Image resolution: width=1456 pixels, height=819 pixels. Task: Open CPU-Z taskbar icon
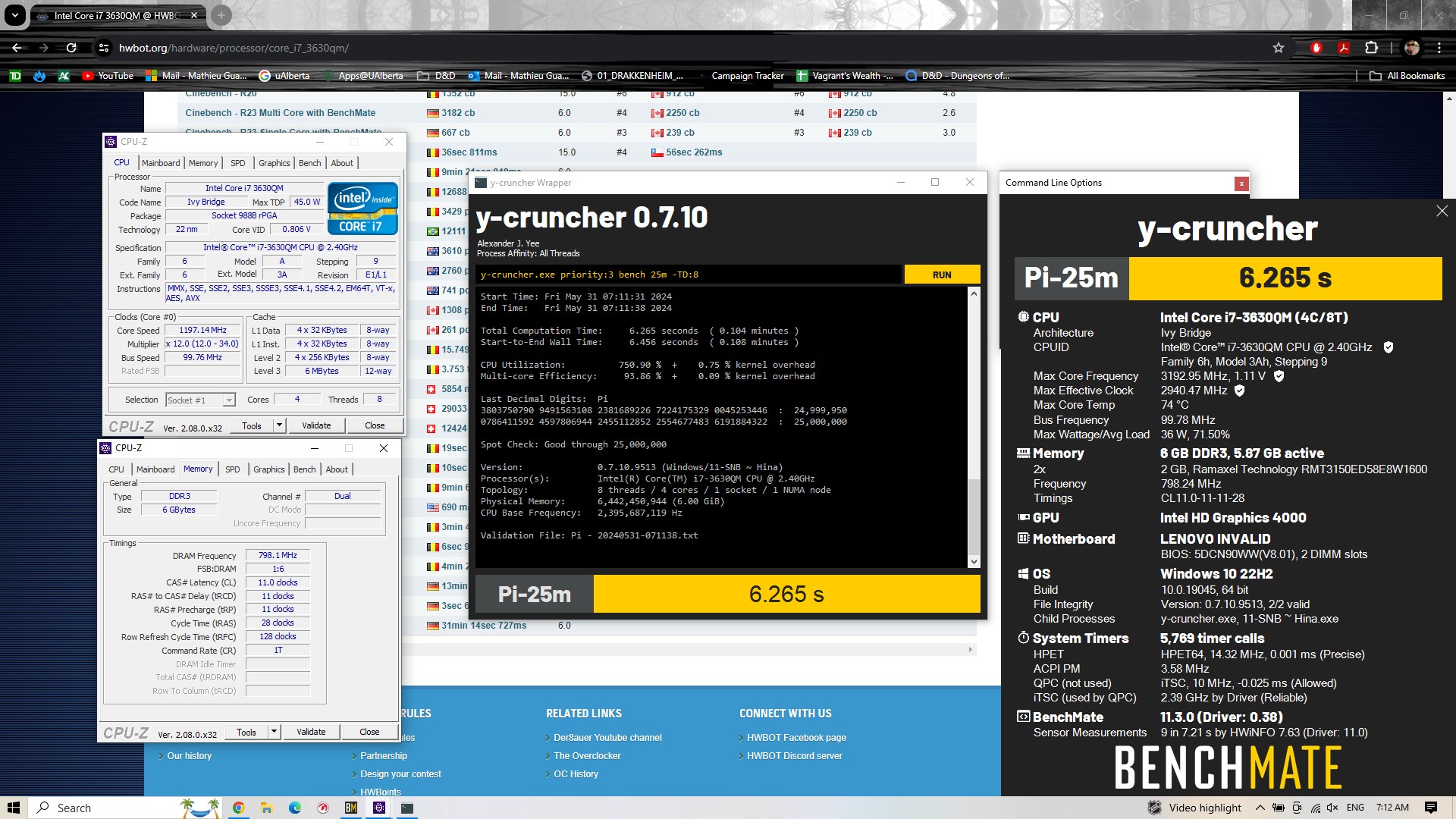pos(379,808)
